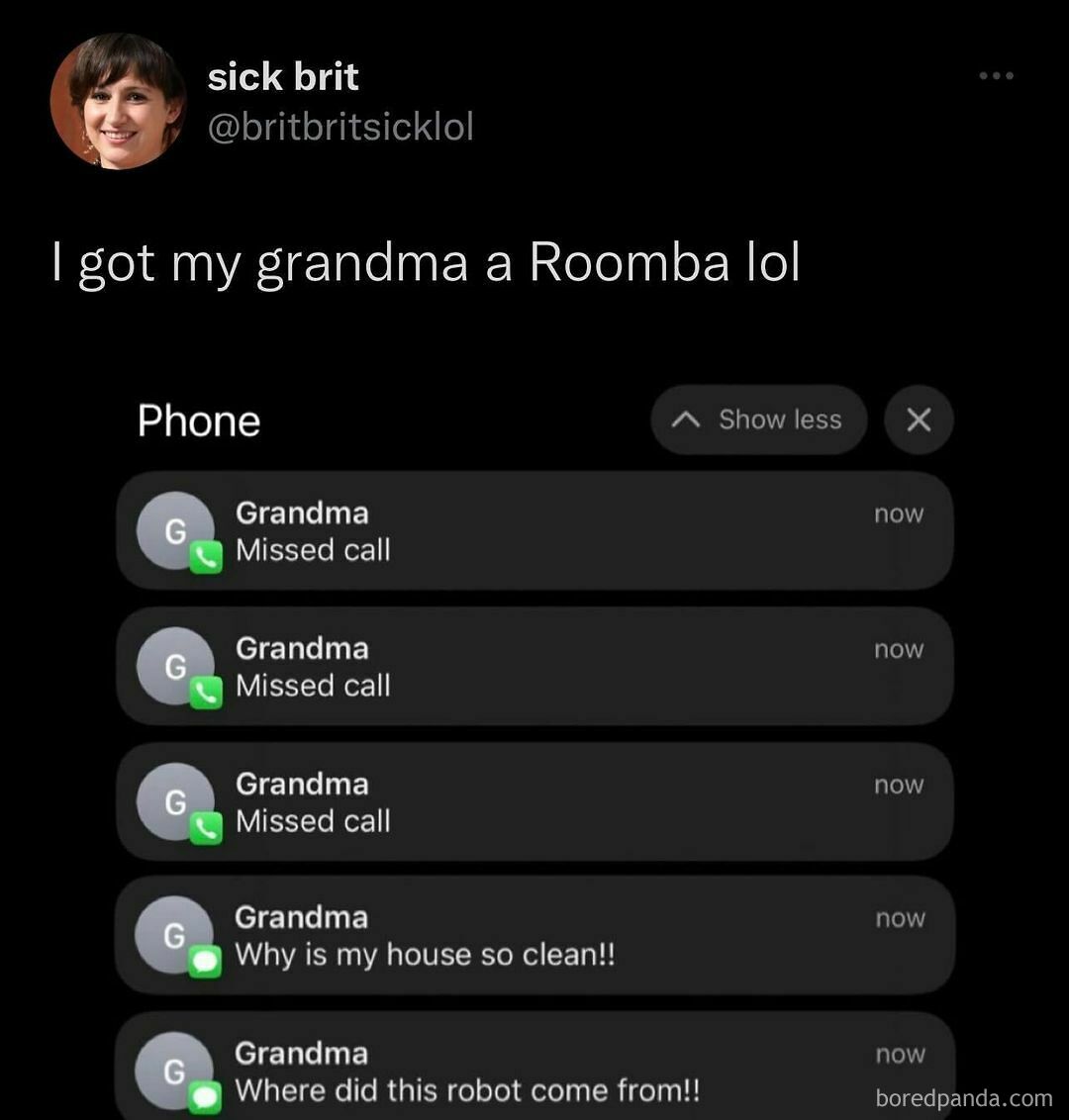Open the three-dot tweet options menu
The image size is (1069, 1120).
coord(996,75)
